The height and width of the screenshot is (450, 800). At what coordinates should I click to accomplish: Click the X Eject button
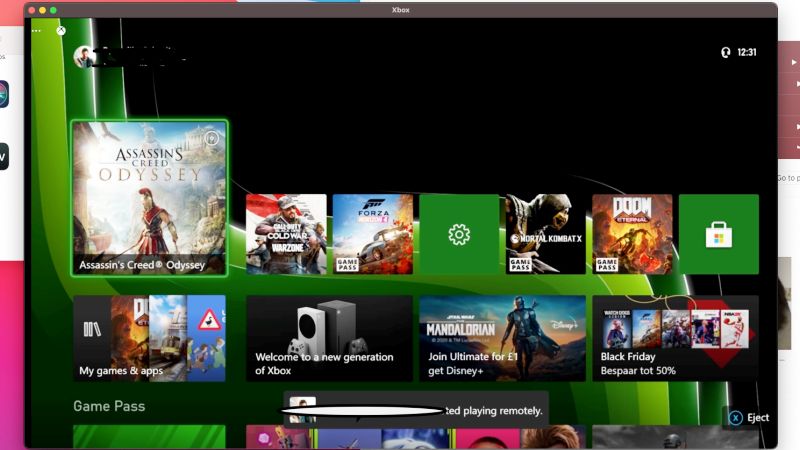pyautogui.click(x=748, y=417)
